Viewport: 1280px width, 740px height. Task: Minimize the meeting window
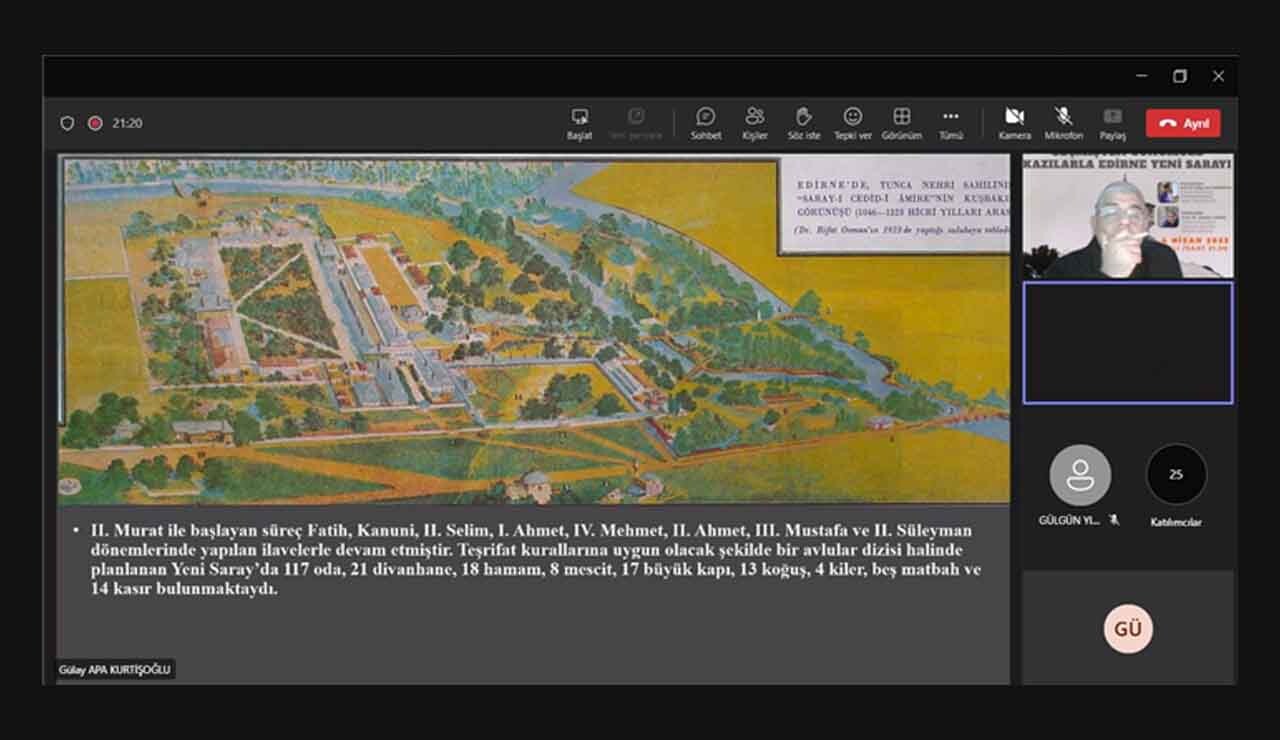(1142, 76)
